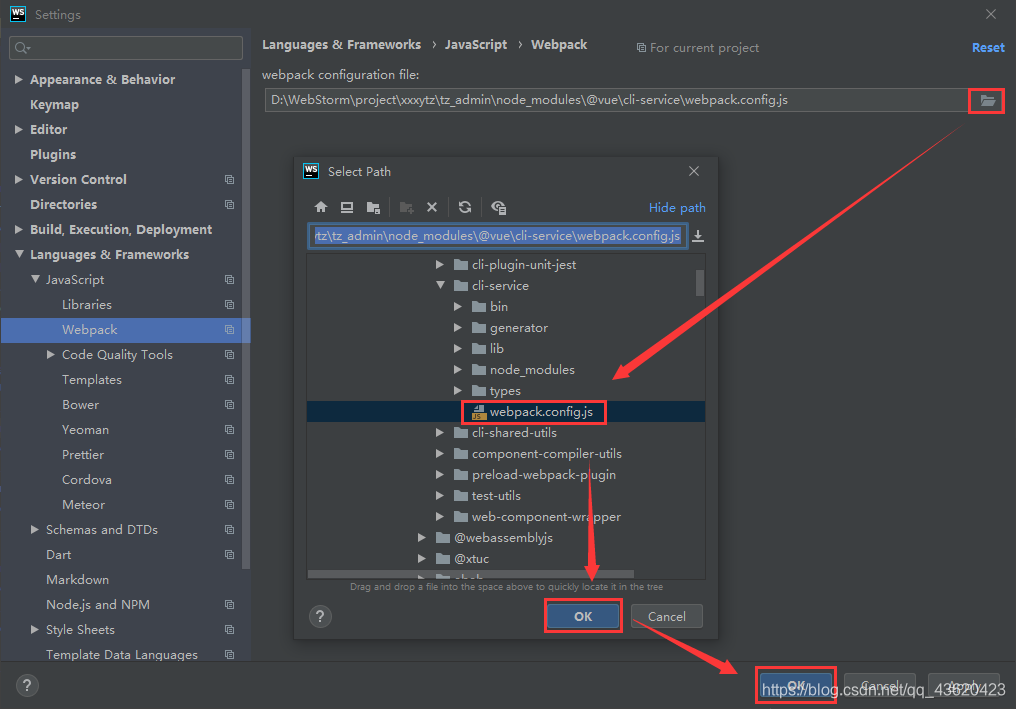Viewport: 1016px width, 709px height.
Task: Open the browse folder icon for webpack config file
Action: pyautogui.click(x=987, y=100)
